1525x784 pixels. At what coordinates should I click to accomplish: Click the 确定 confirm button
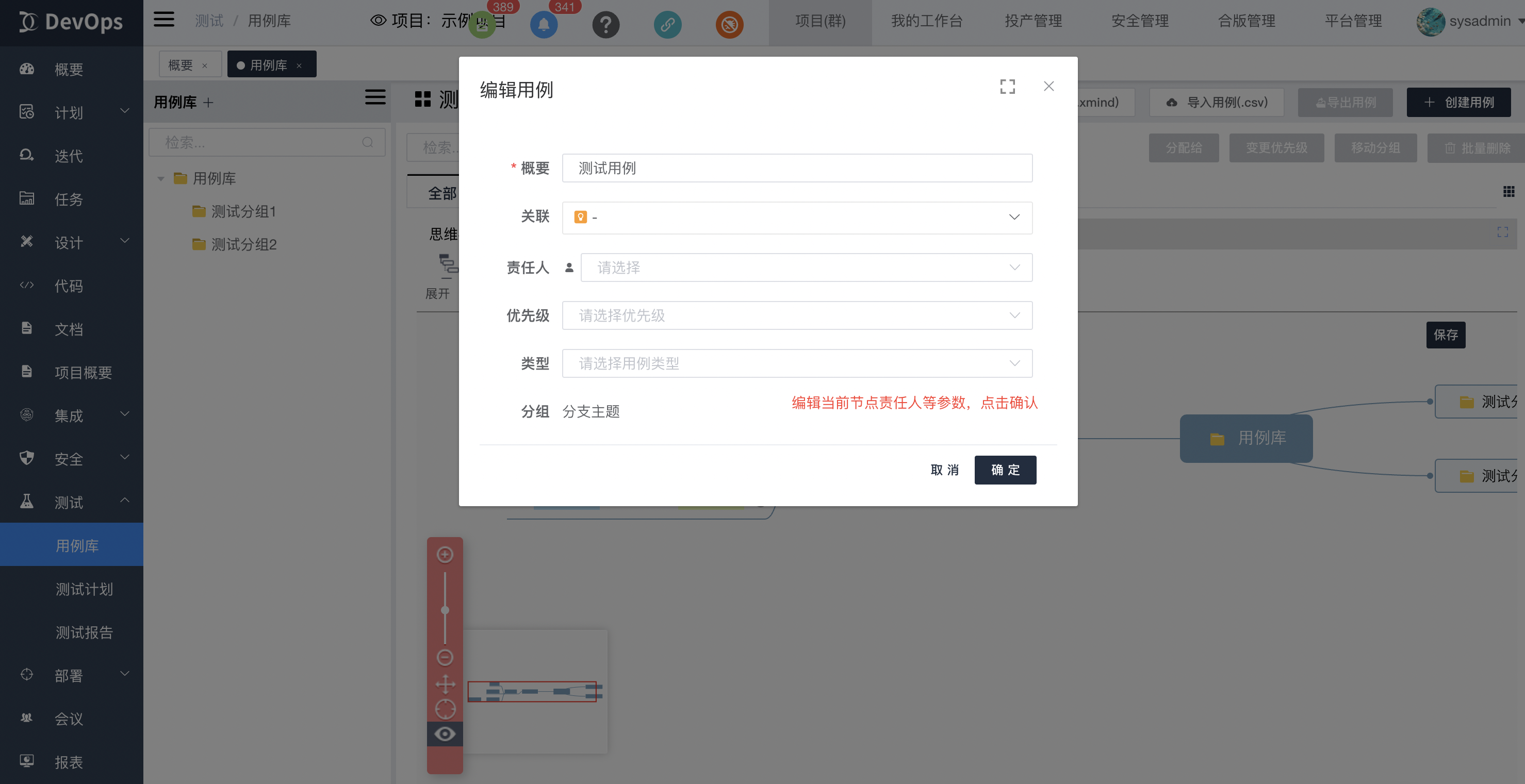tap(1005, 470)
